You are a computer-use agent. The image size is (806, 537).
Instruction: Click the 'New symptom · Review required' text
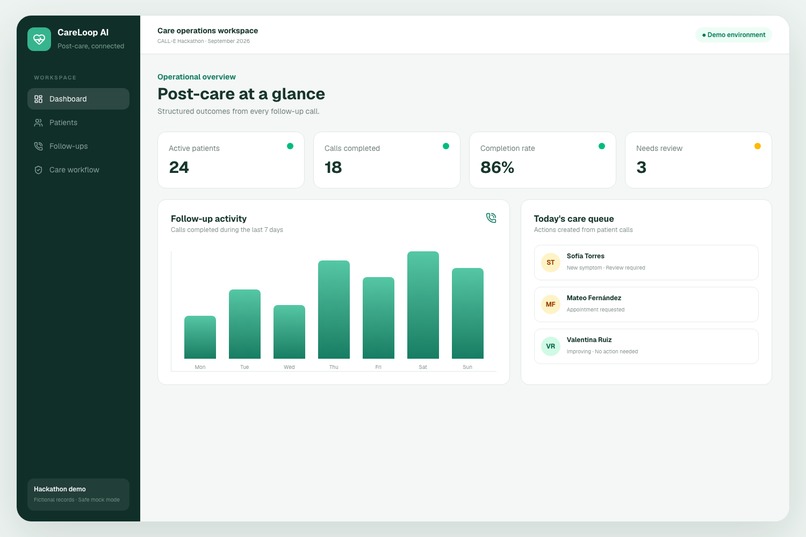[x=606, y=268]
